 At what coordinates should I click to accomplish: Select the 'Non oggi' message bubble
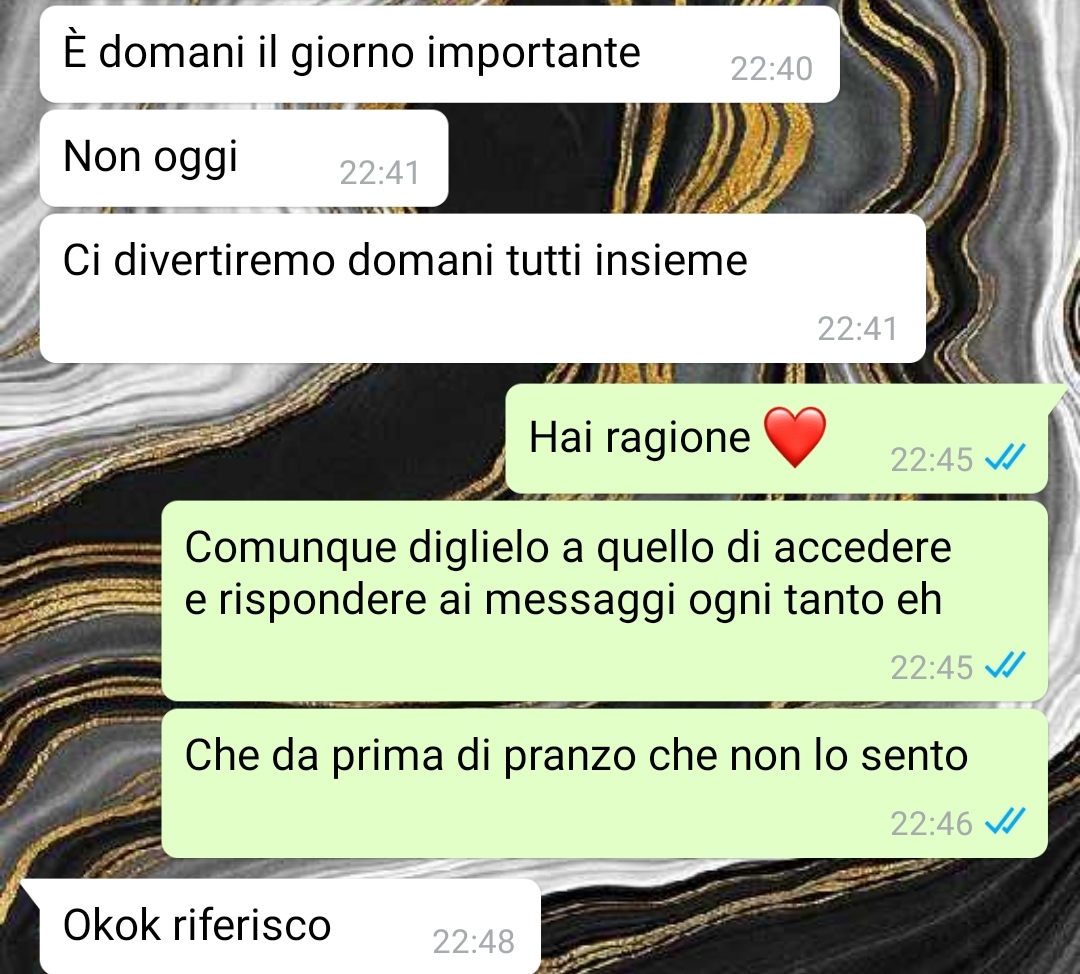[244, 158]
